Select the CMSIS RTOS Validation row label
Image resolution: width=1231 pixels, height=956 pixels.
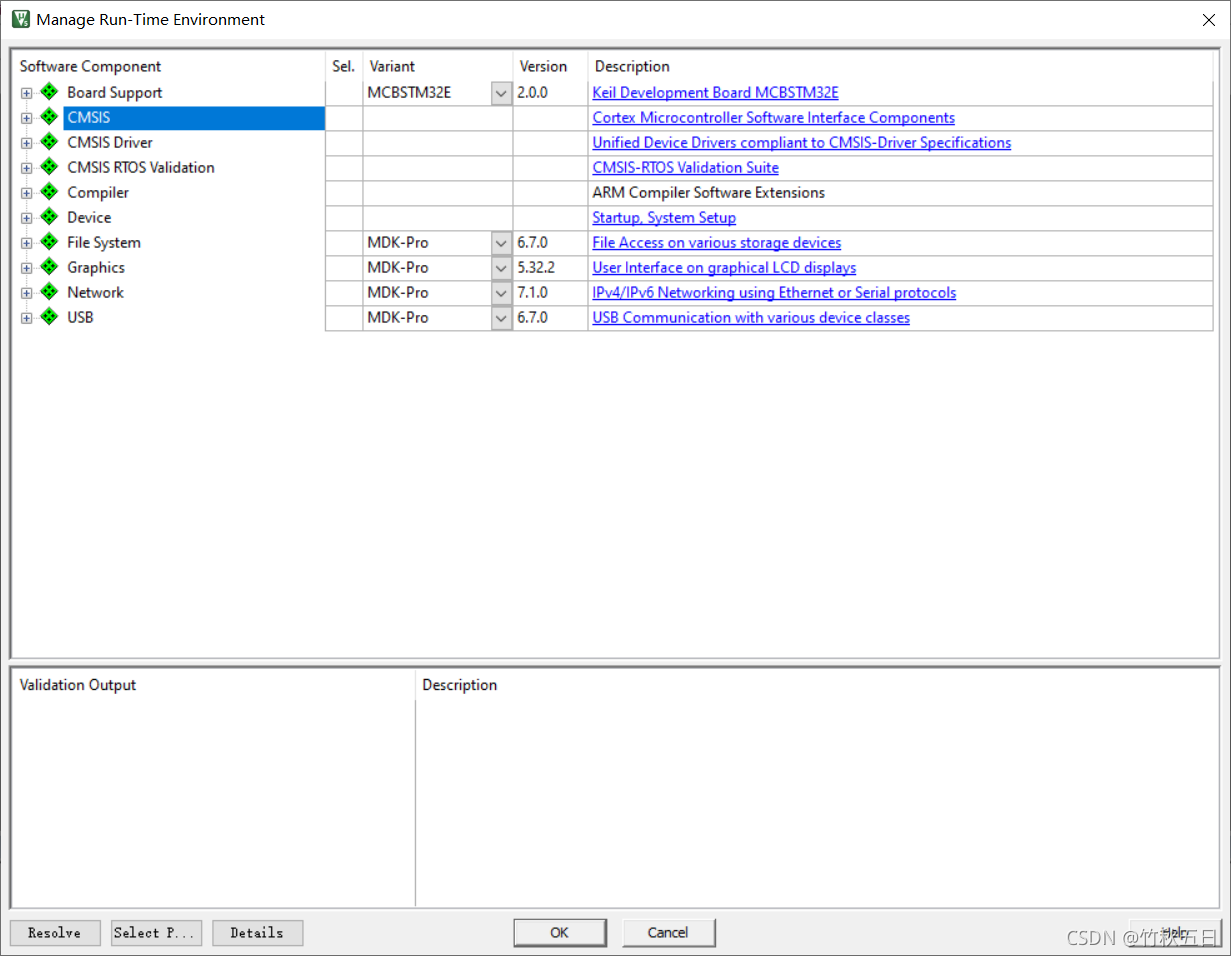[141, 168]
